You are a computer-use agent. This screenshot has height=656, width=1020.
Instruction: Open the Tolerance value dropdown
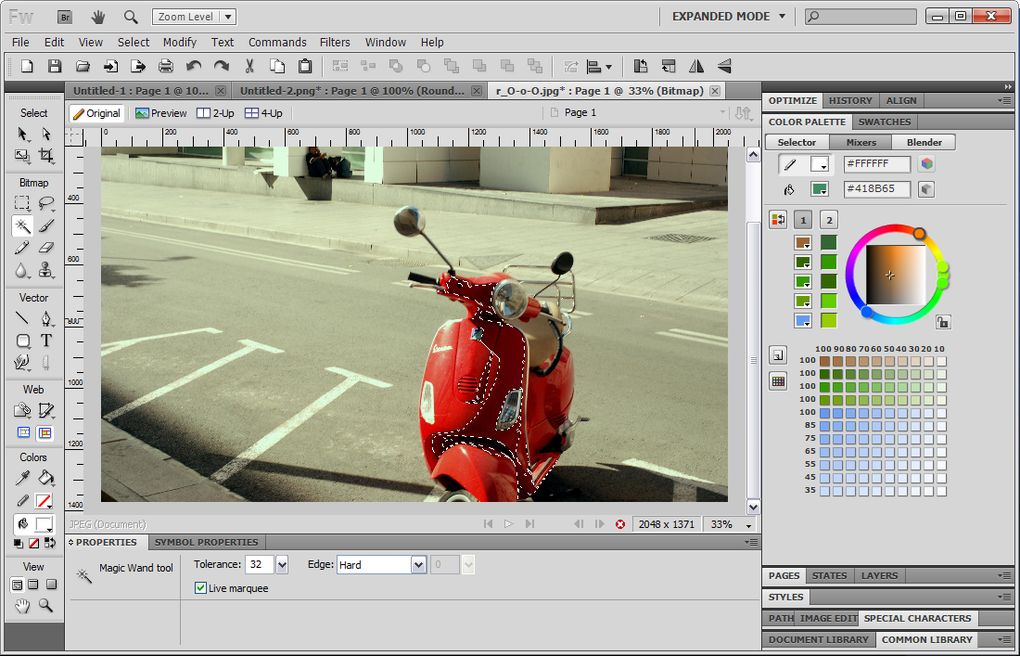click(x=282, y=565)
